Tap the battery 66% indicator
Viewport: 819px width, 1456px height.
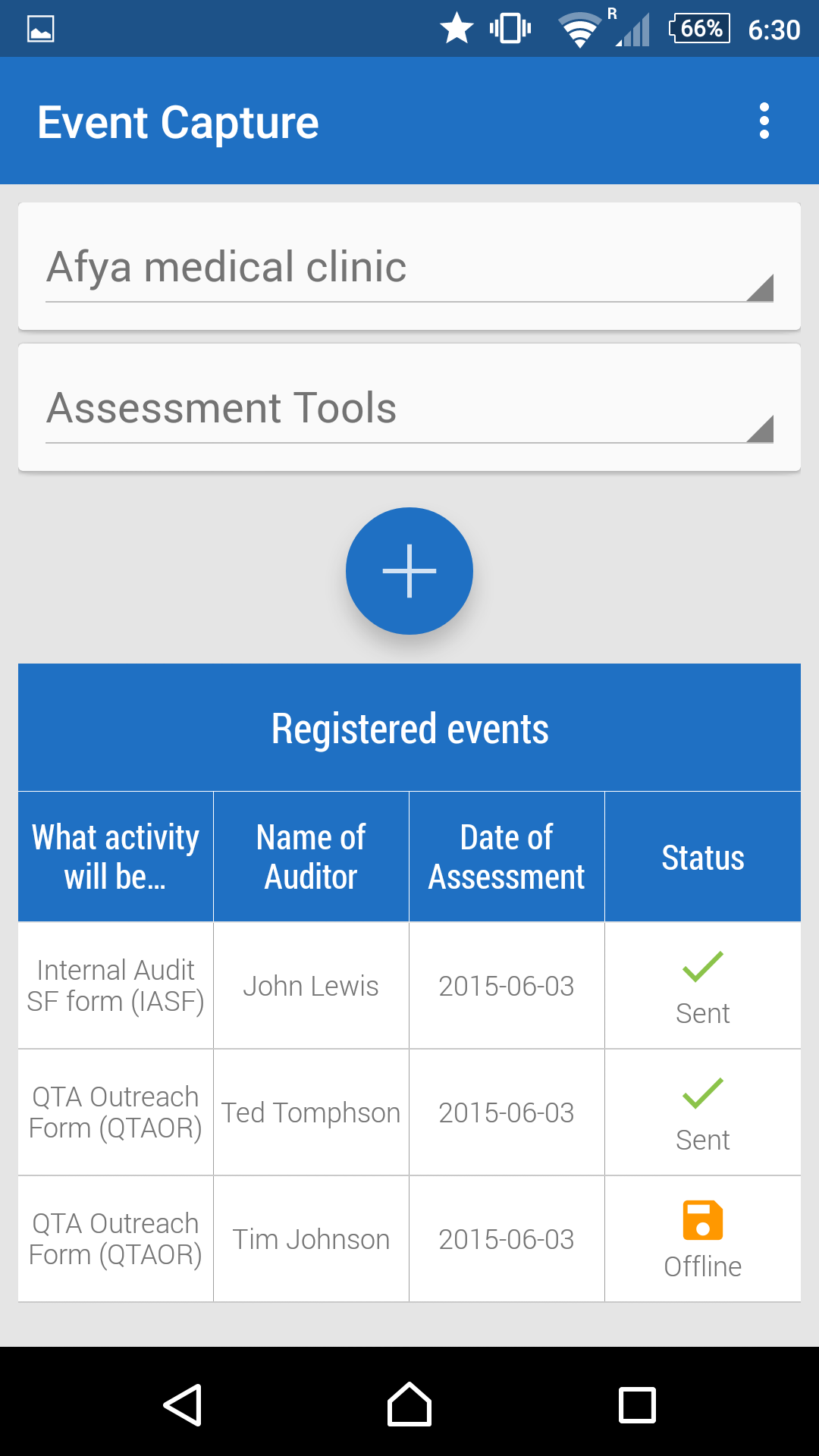699,29
